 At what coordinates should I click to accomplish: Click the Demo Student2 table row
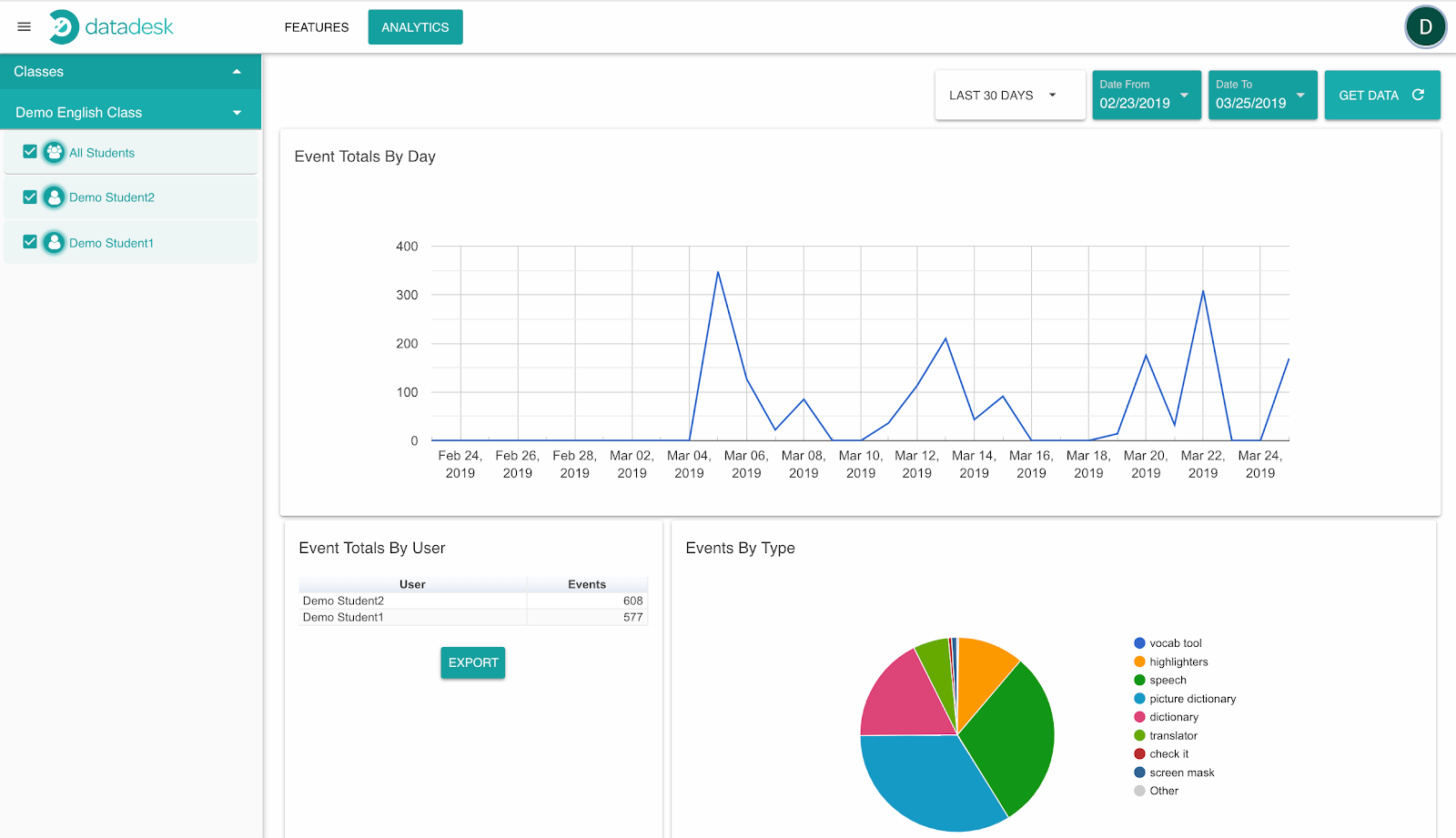(473, 601)
